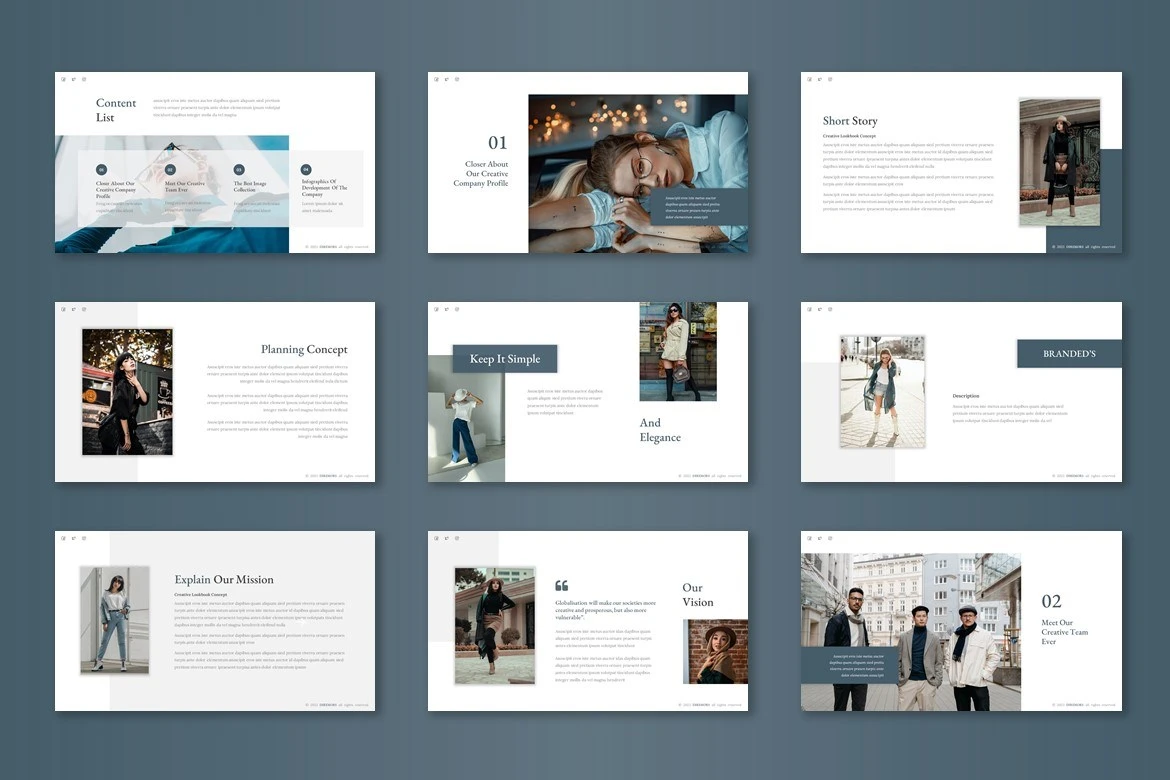Click Instagram icon on Short Story slide
Image resolution: width=1170 pixels, height=780 pixels.
[830, 79]
